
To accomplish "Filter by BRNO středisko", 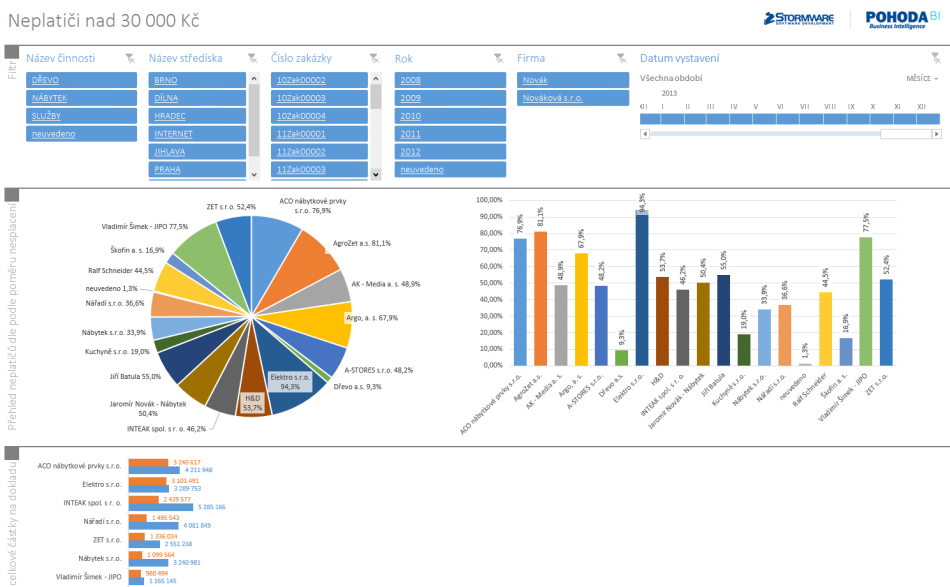I will coord(197,80).
